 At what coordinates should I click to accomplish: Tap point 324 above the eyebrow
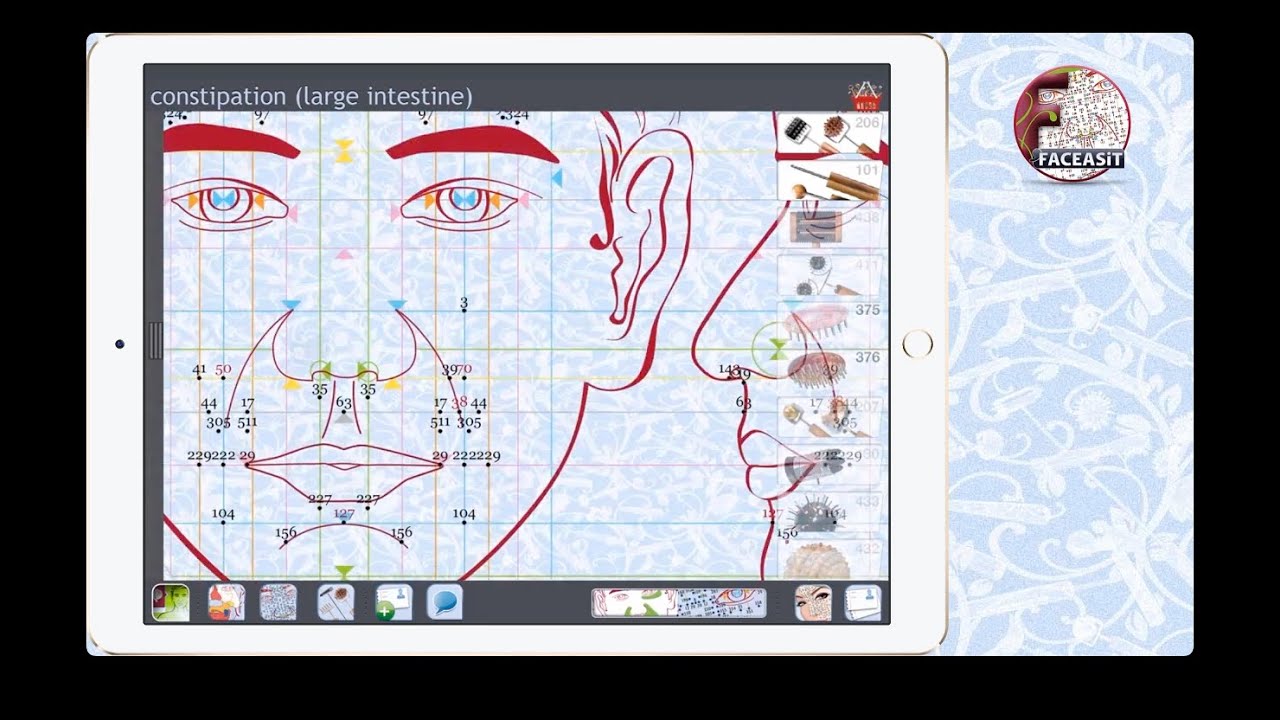point(515,116)
